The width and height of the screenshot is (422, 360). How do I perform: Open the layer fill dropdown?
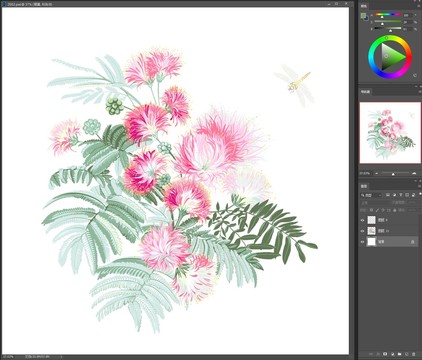click(x=412, y=210)
